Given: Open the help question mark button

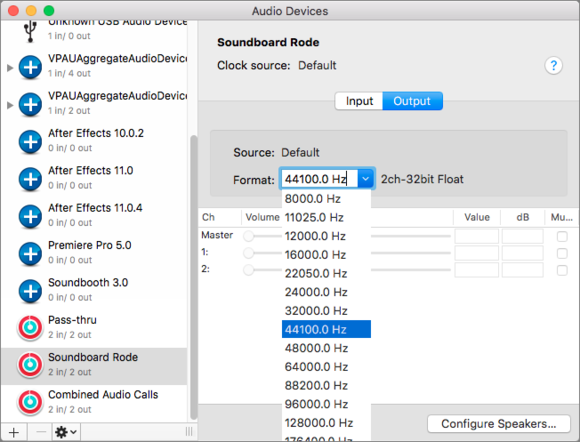Looking at the screenshot, I should (x=553, y=66).
